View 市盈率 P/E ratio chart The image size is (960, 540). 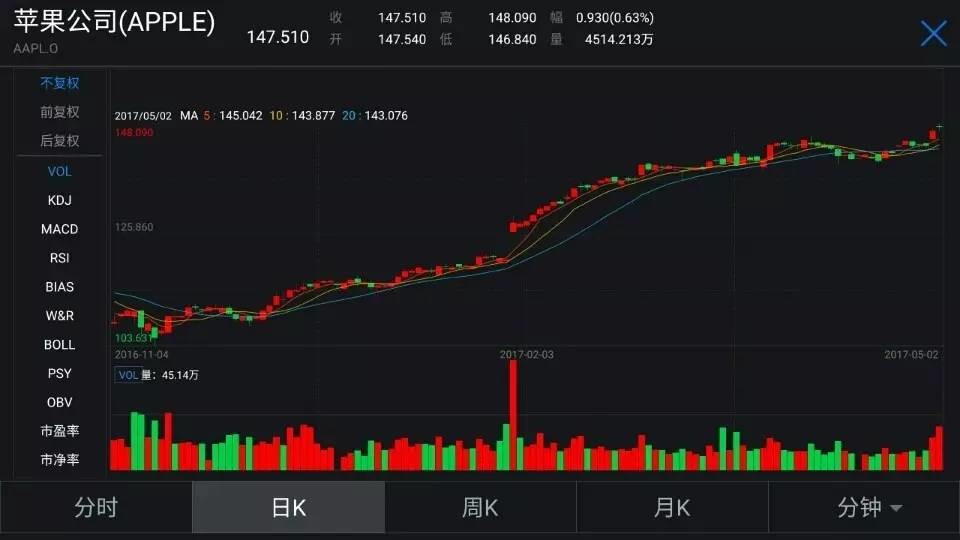pyautogui.click(x=59, y=431)
